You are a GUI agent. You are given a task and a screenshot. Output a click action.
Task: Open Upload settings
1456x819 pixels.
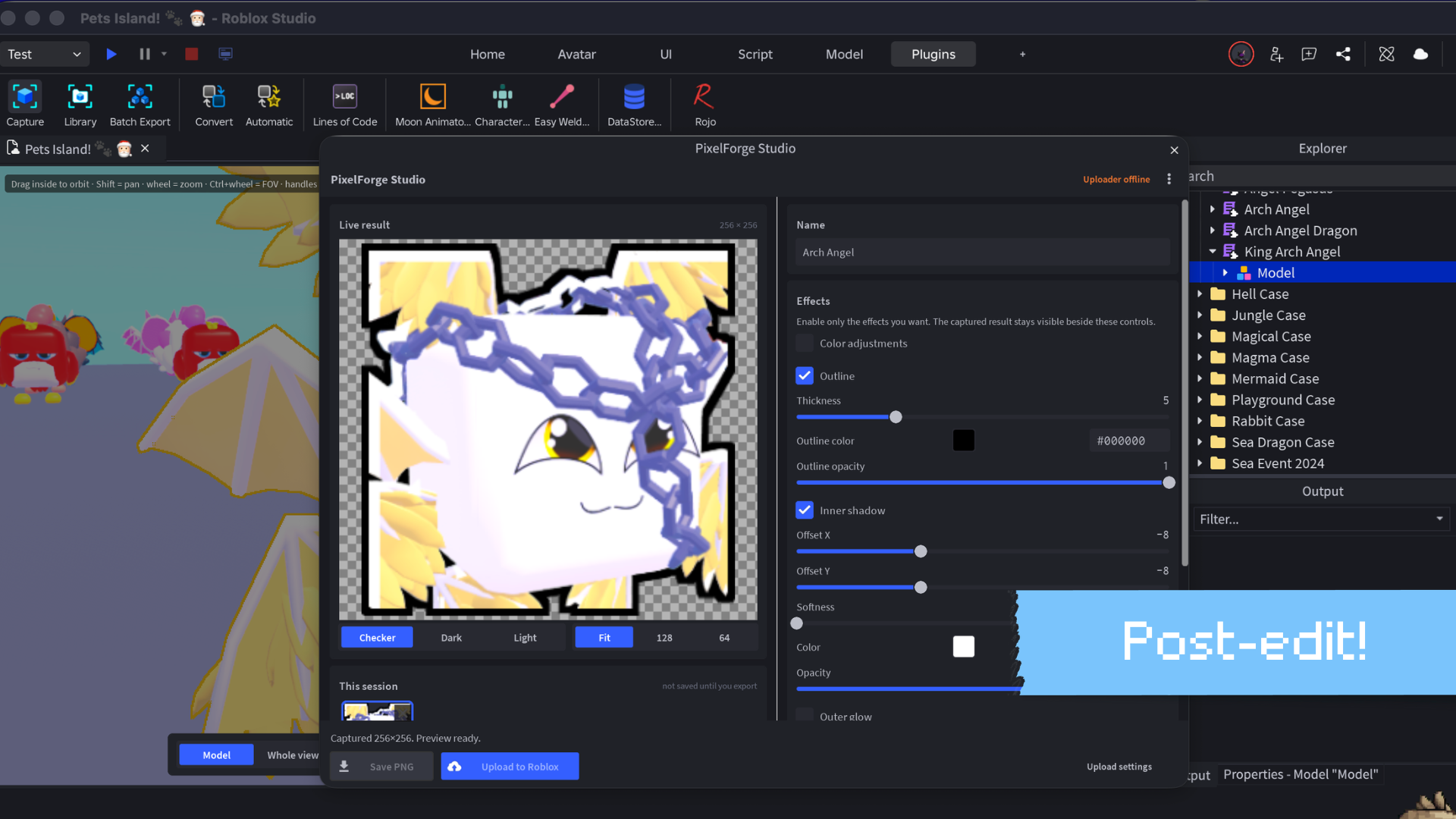1119,767
